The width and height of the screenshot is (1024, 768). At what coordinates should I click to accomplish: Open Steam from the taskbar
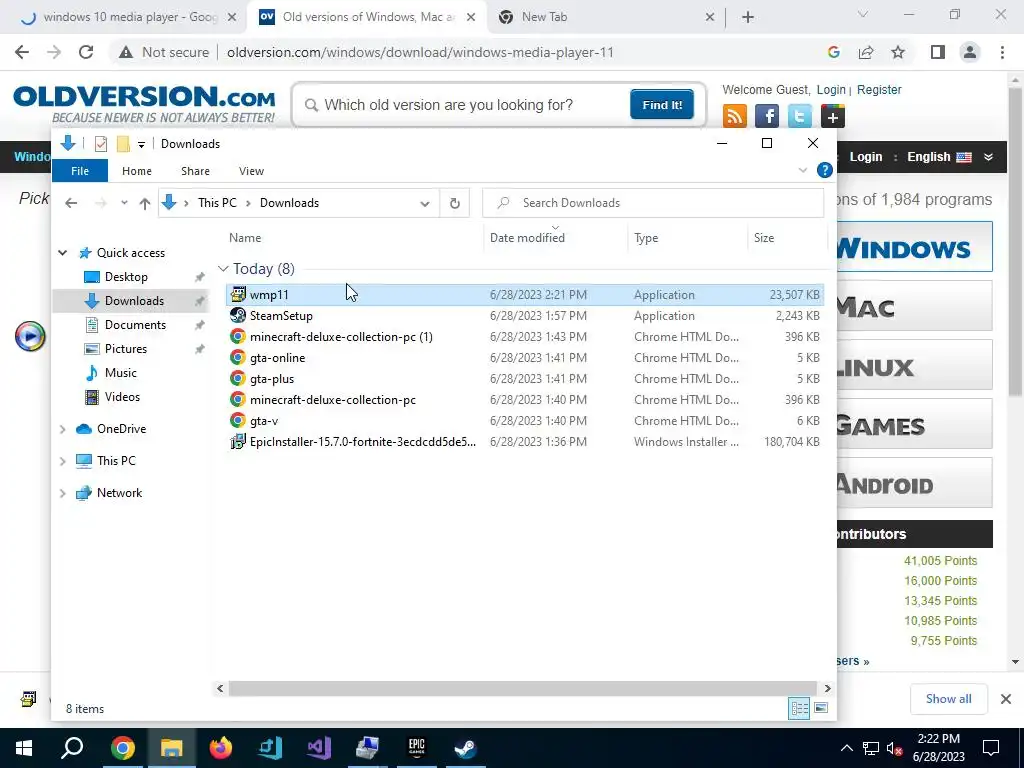tap(465, 748)
